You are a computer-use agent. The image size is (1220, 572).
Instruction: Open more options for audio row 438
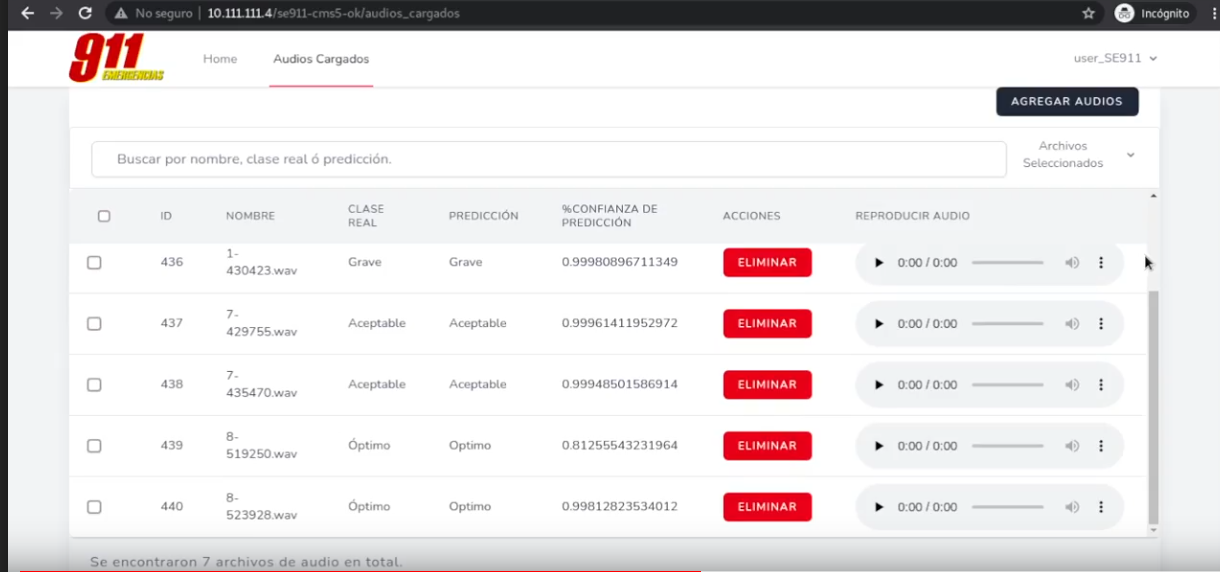pyautogui.click(x=1101, y=385)
